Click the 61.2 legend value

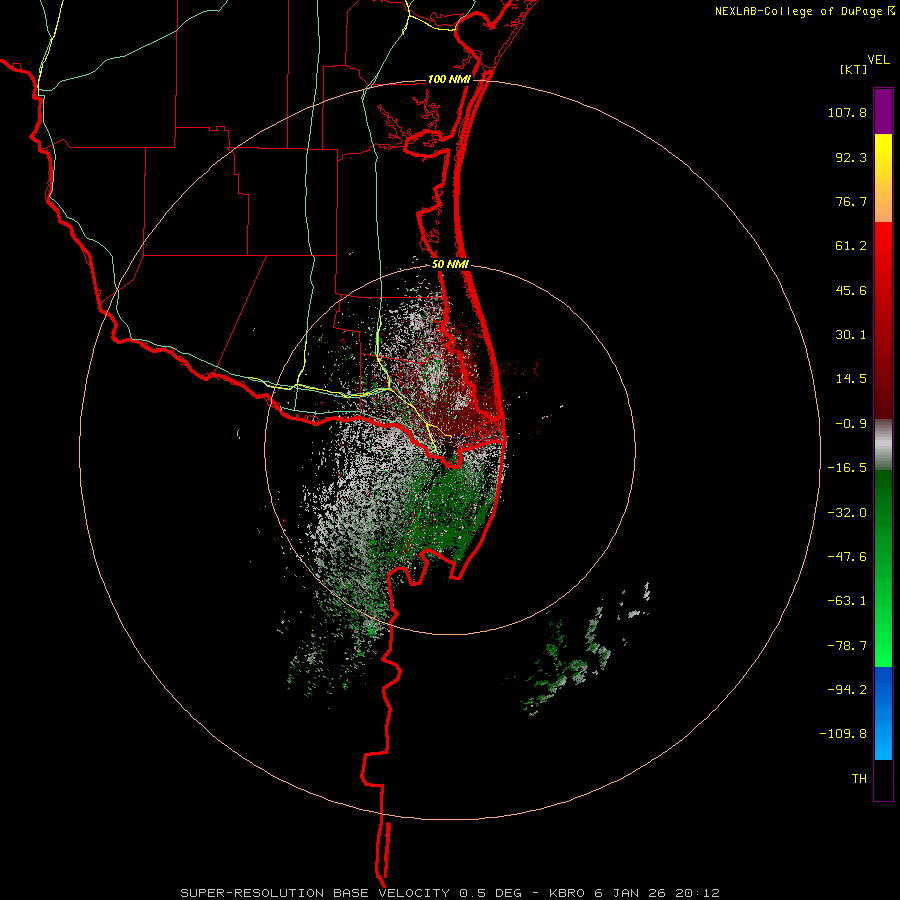tap(851, 246)
